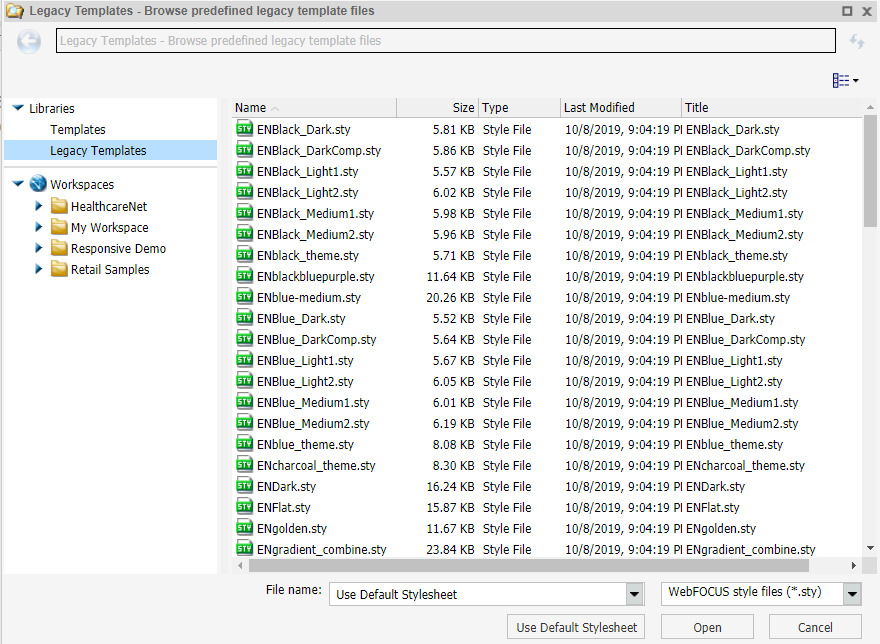Sort by the Title column header
The height and width of the screenshot is (644, 880).
click(x=772, y=108)
